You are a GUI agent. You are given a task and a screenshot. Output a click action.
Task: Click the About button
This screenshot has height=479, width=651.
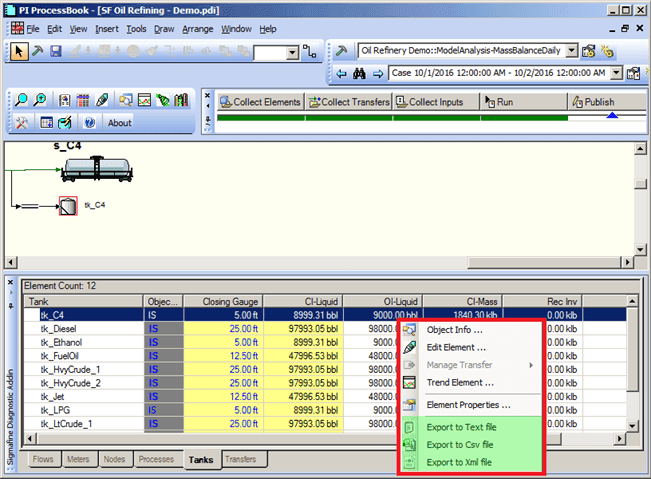click(x=119, y=123)
